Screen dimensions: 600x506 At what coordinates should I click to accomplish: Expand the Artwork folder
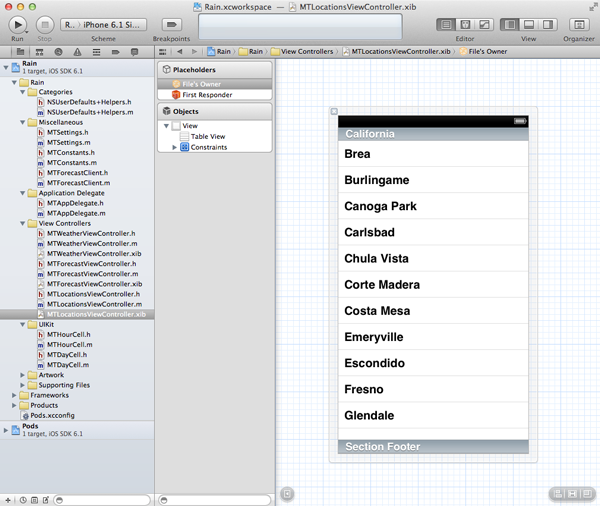[x=23, y=375]
